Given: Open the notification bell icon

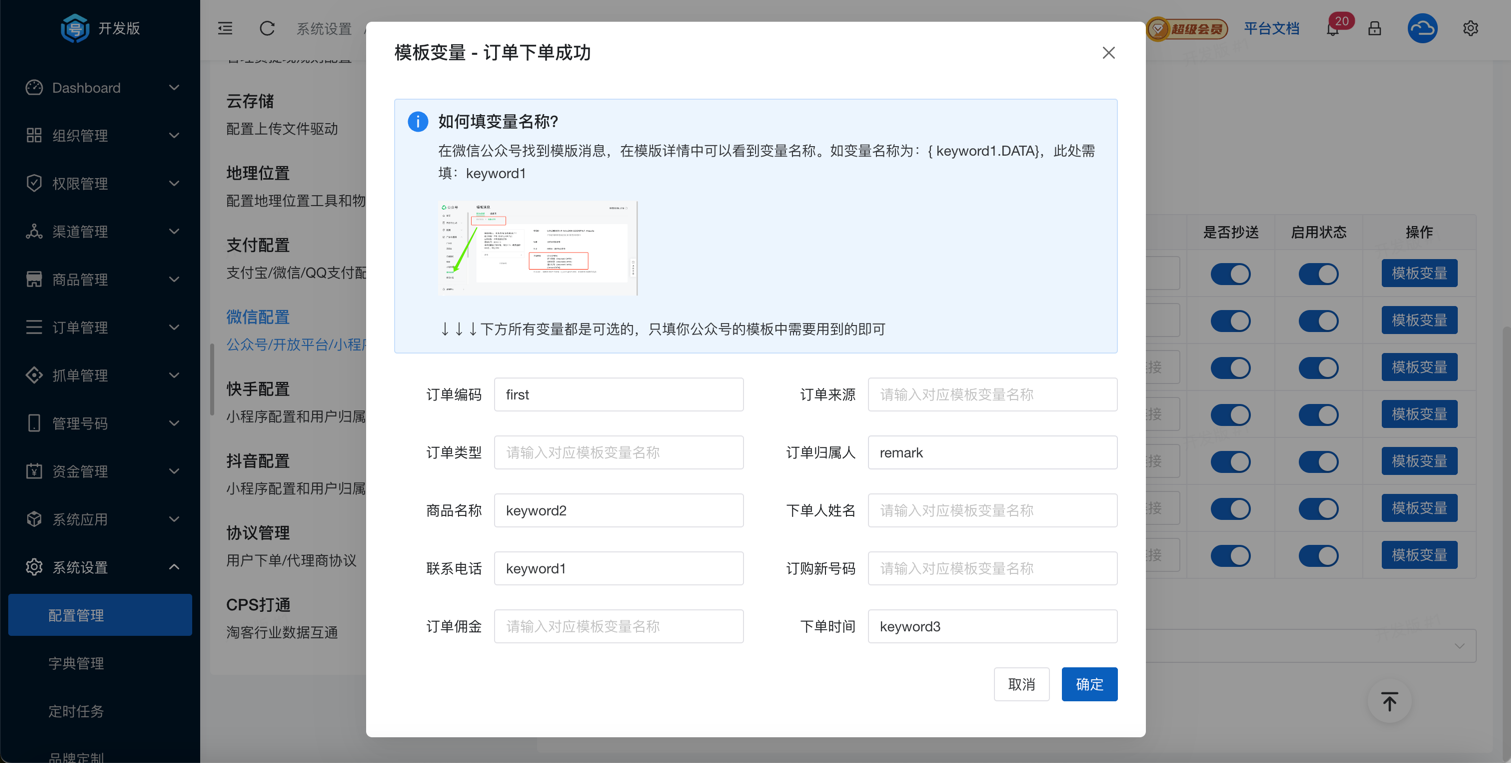Looking at the screenshot, I should (1333, 29).
